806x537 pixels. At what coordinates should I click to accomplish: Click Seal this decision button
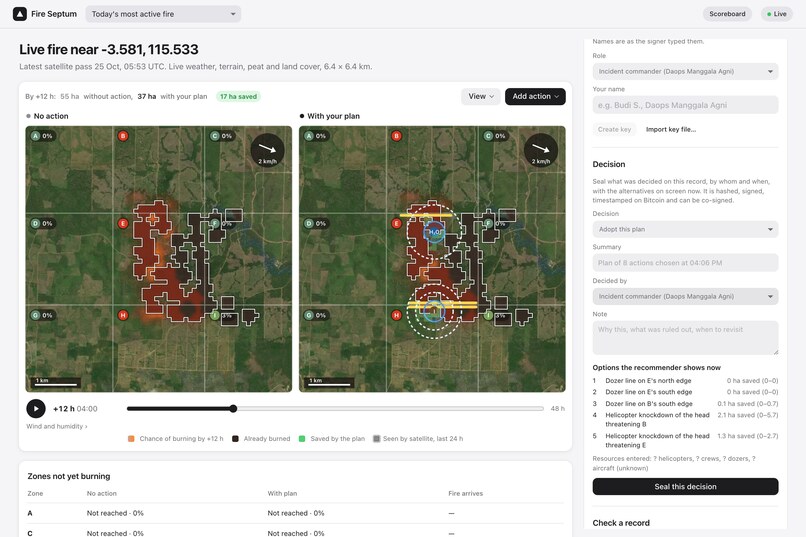click(685, 487)
